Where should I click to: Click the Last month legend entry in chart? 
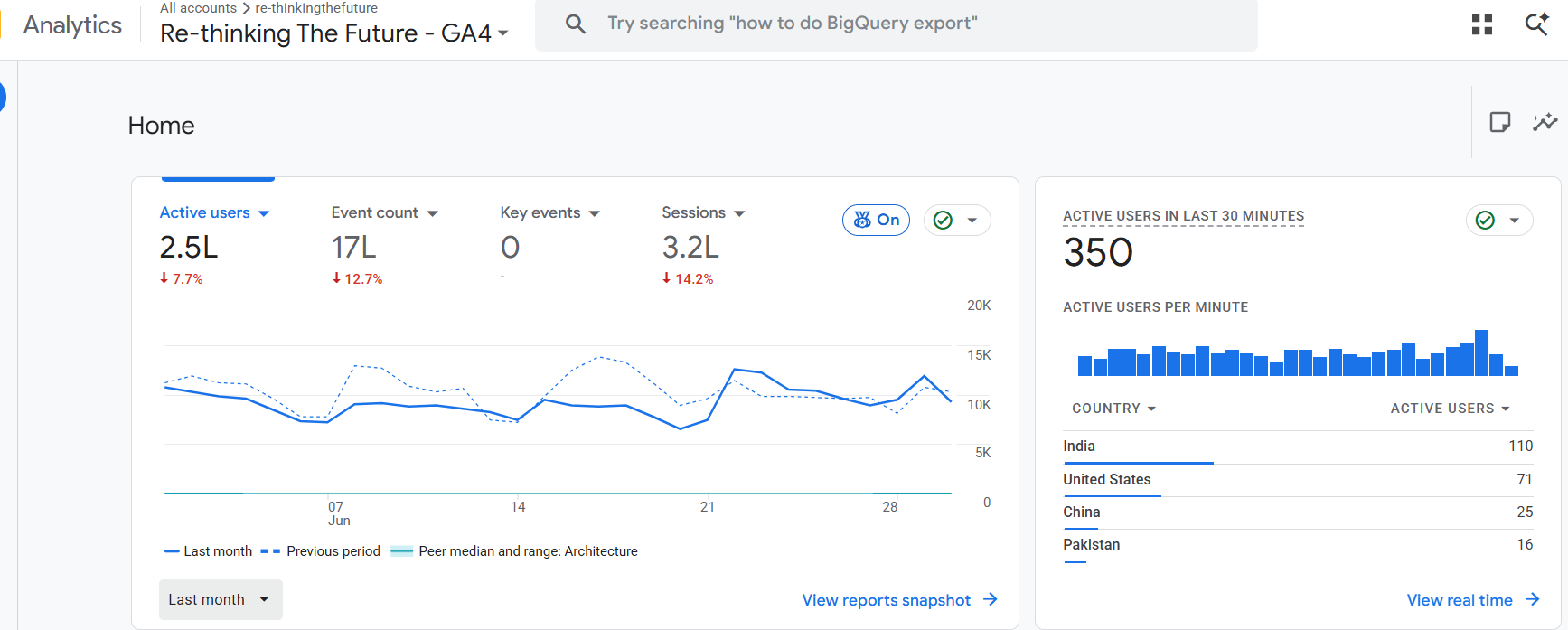(x=208, y=551)
